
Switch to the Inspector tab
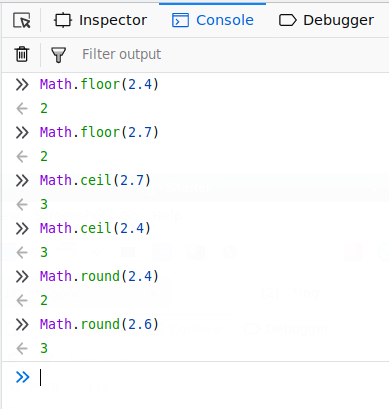click(100, 20)
